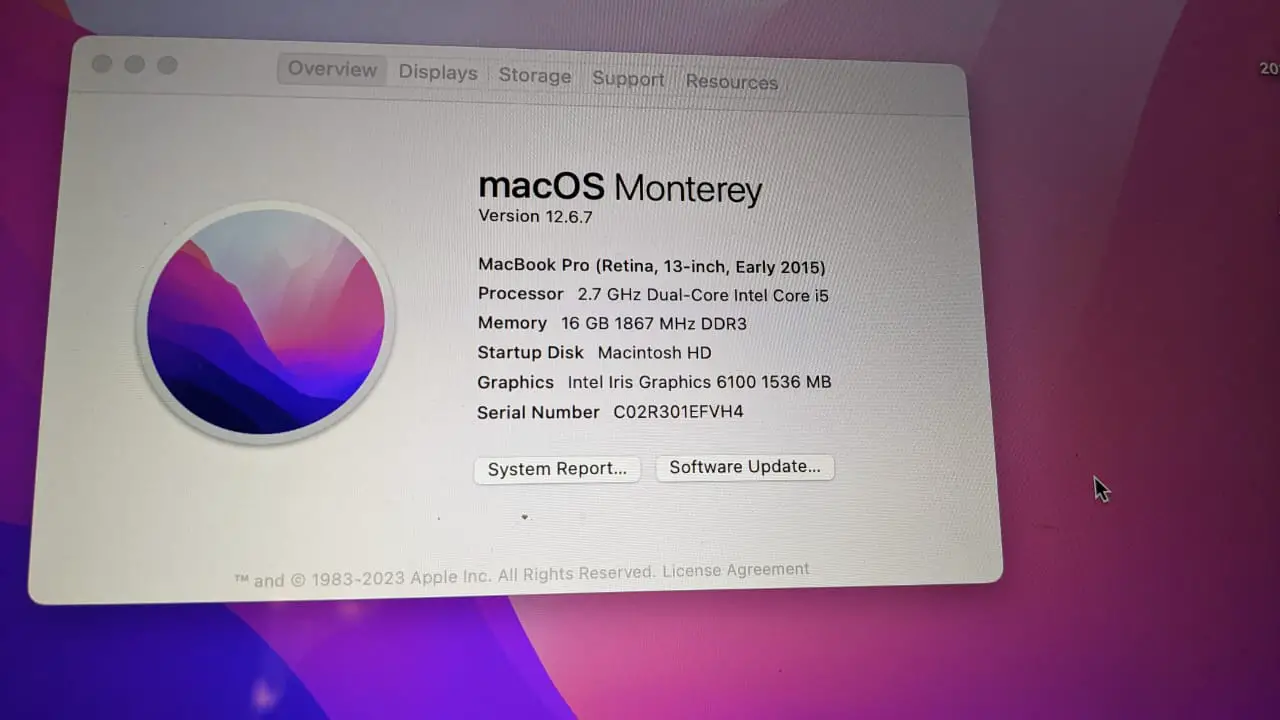1280x720 pixels.
Task: Open the Displays tab
Action: 438,73
